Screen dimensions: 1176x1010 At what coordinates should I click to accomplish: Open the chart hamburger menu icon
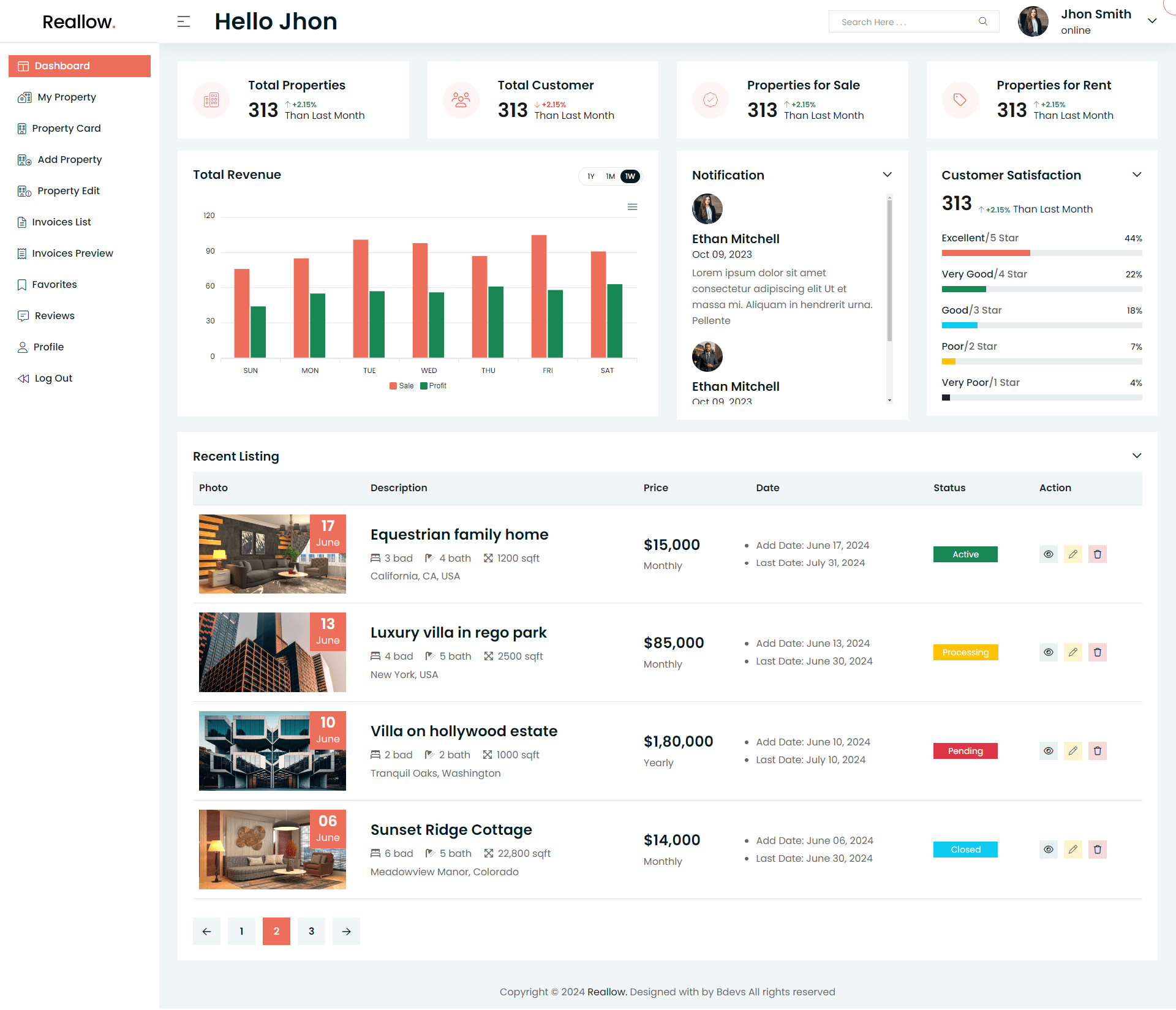632,207
